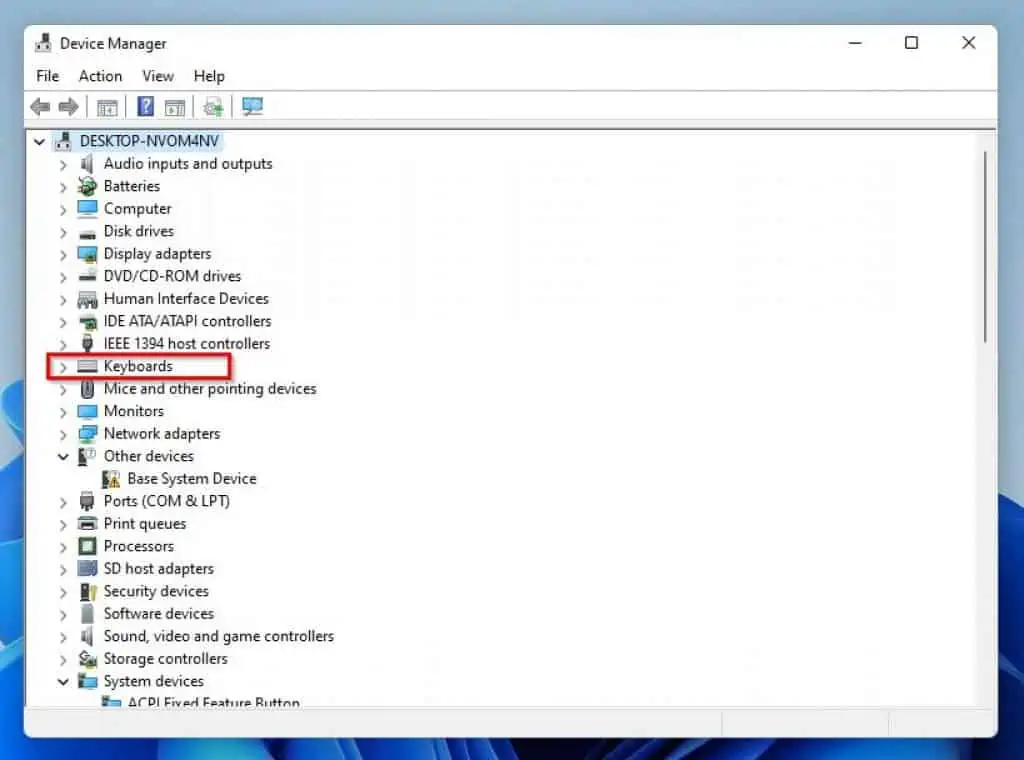
Task: Click the Device Manager icon in the title bar
Action: click(x=43, y=43)
